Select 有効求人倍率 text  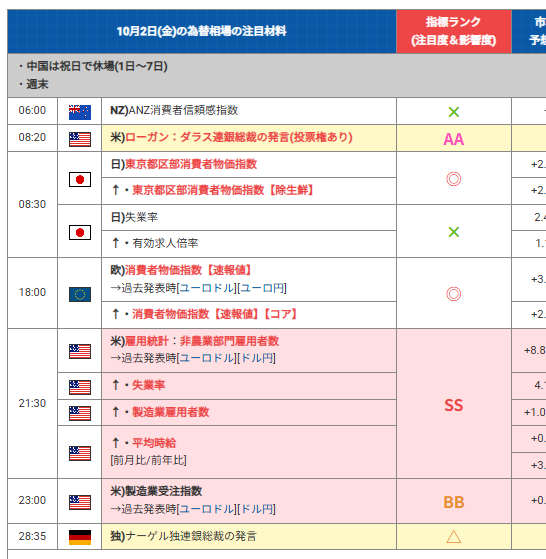(x=165, y=243)
